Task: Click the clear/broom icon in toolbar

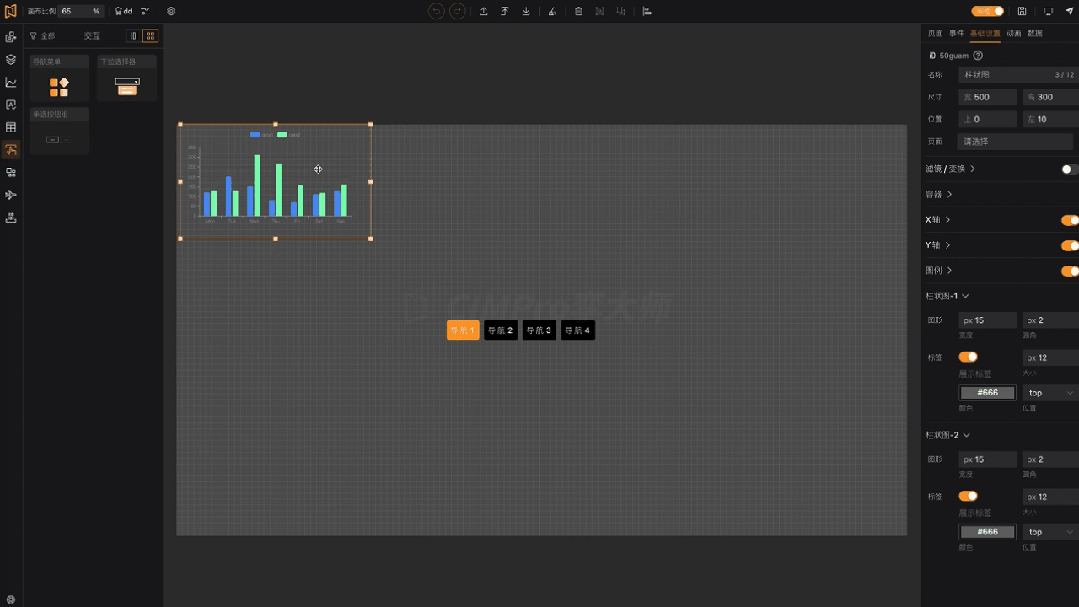Action: 552,11
